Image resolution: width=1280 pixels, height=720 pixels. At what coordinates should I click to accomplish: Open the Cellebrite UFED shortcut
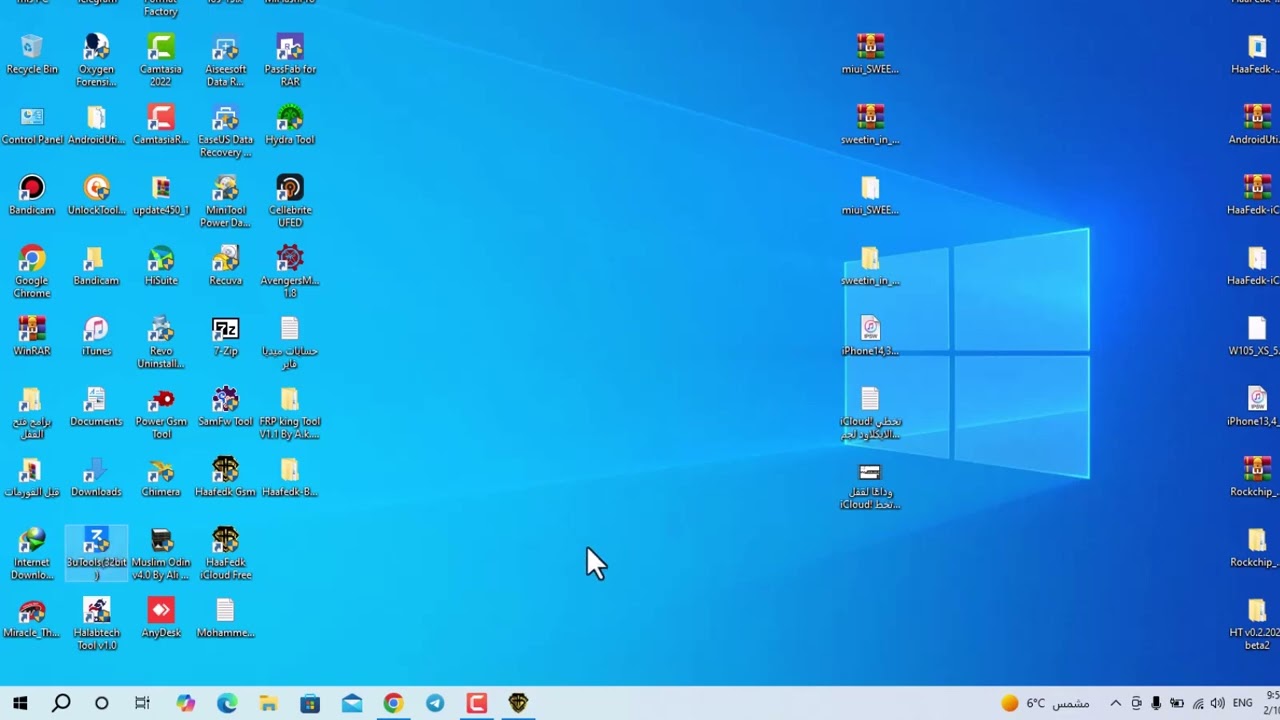point(290,201)
